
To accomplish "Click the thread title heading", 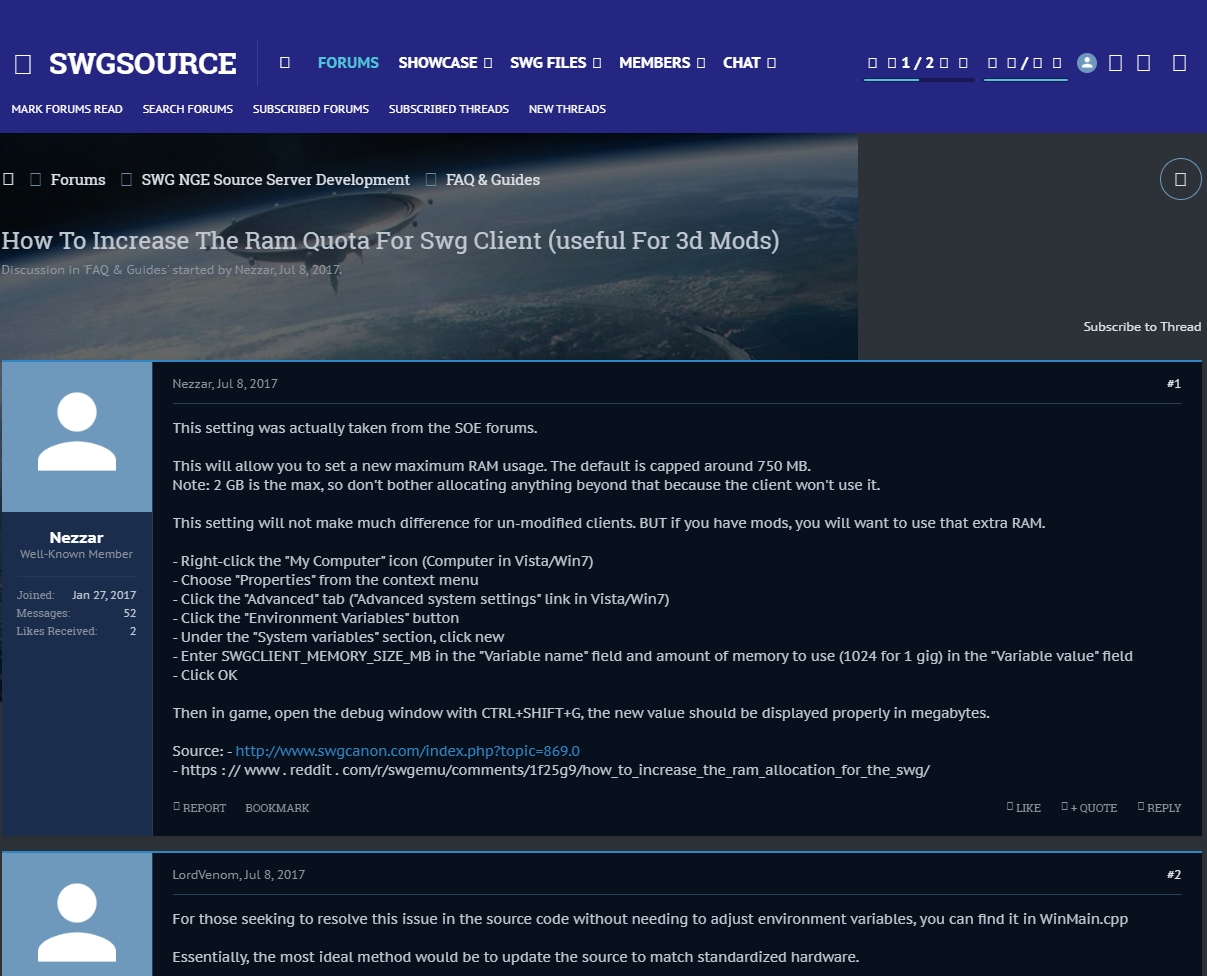I will [390, 241].
